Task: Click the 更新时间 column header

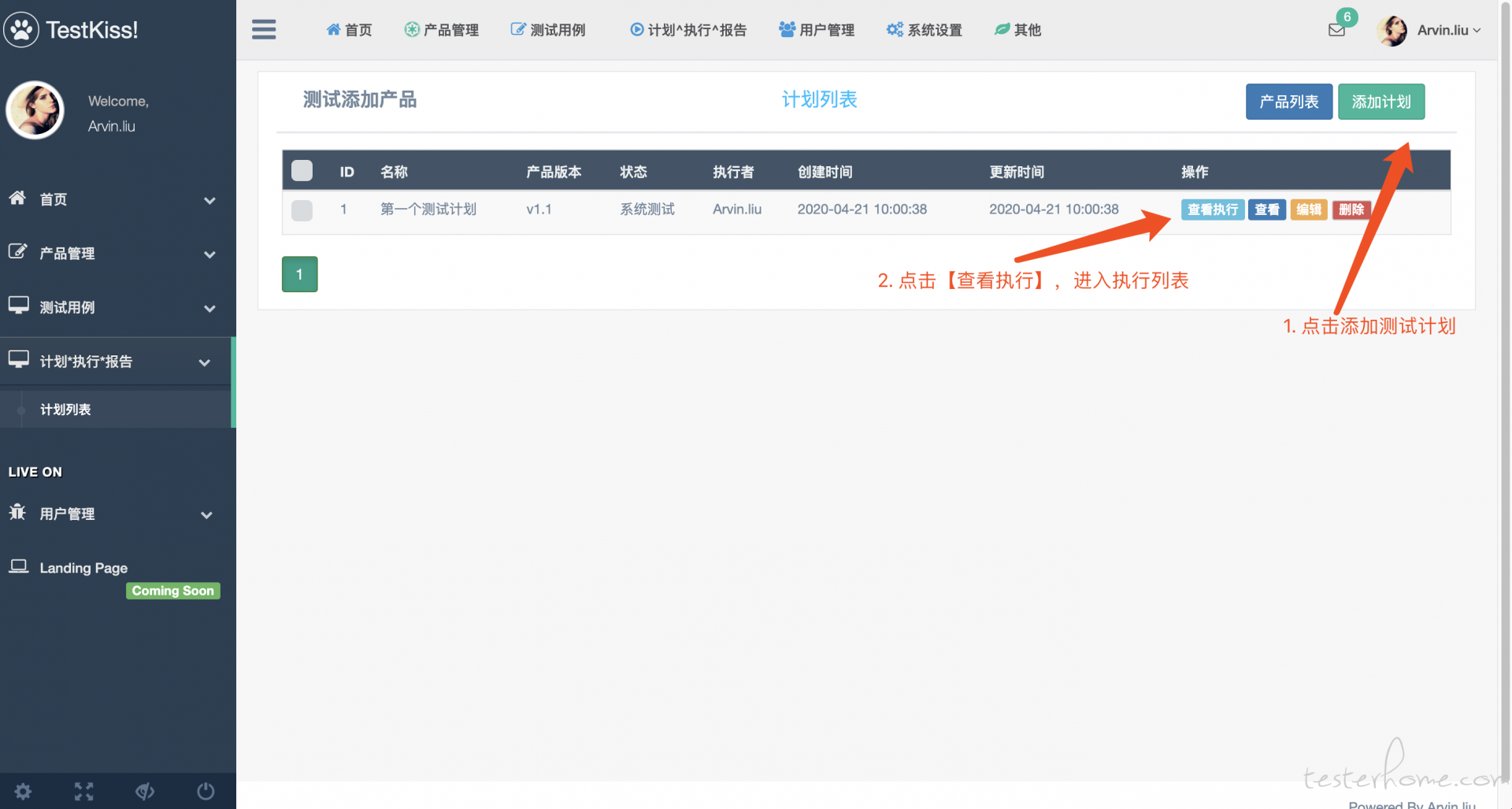Action: (1017, 172)
